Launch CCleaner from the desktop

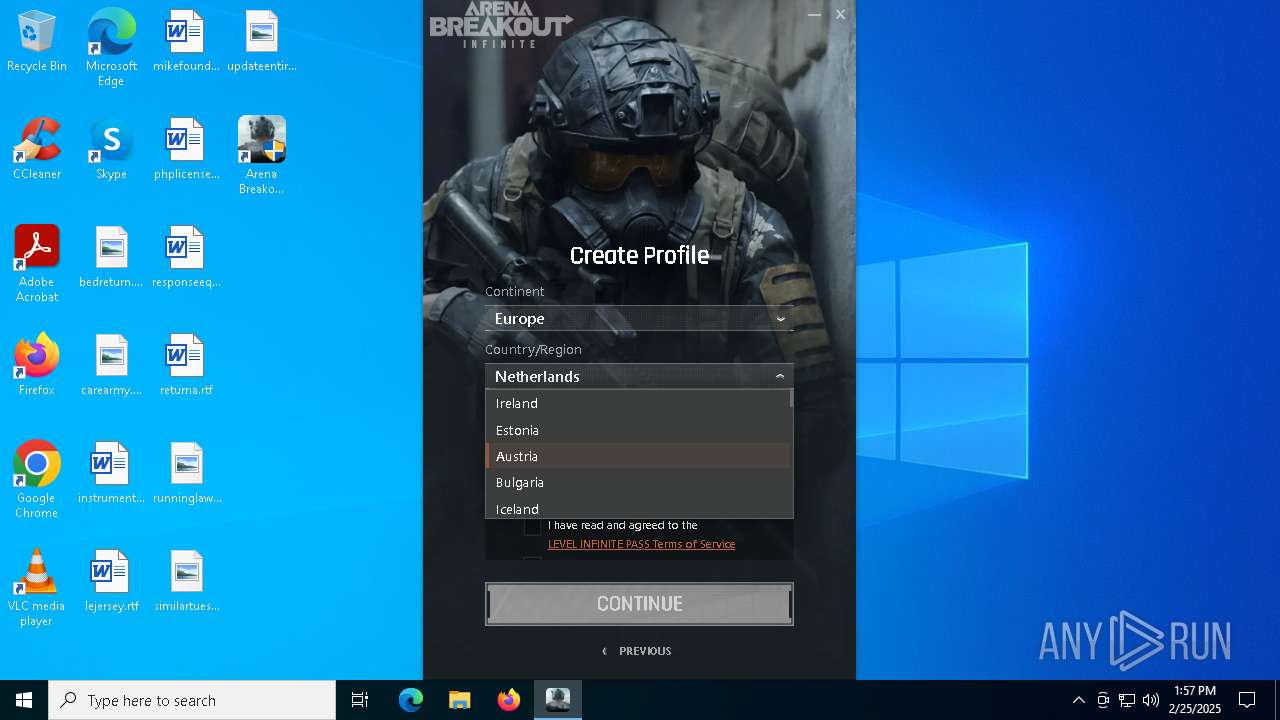(x=37, y=149)
